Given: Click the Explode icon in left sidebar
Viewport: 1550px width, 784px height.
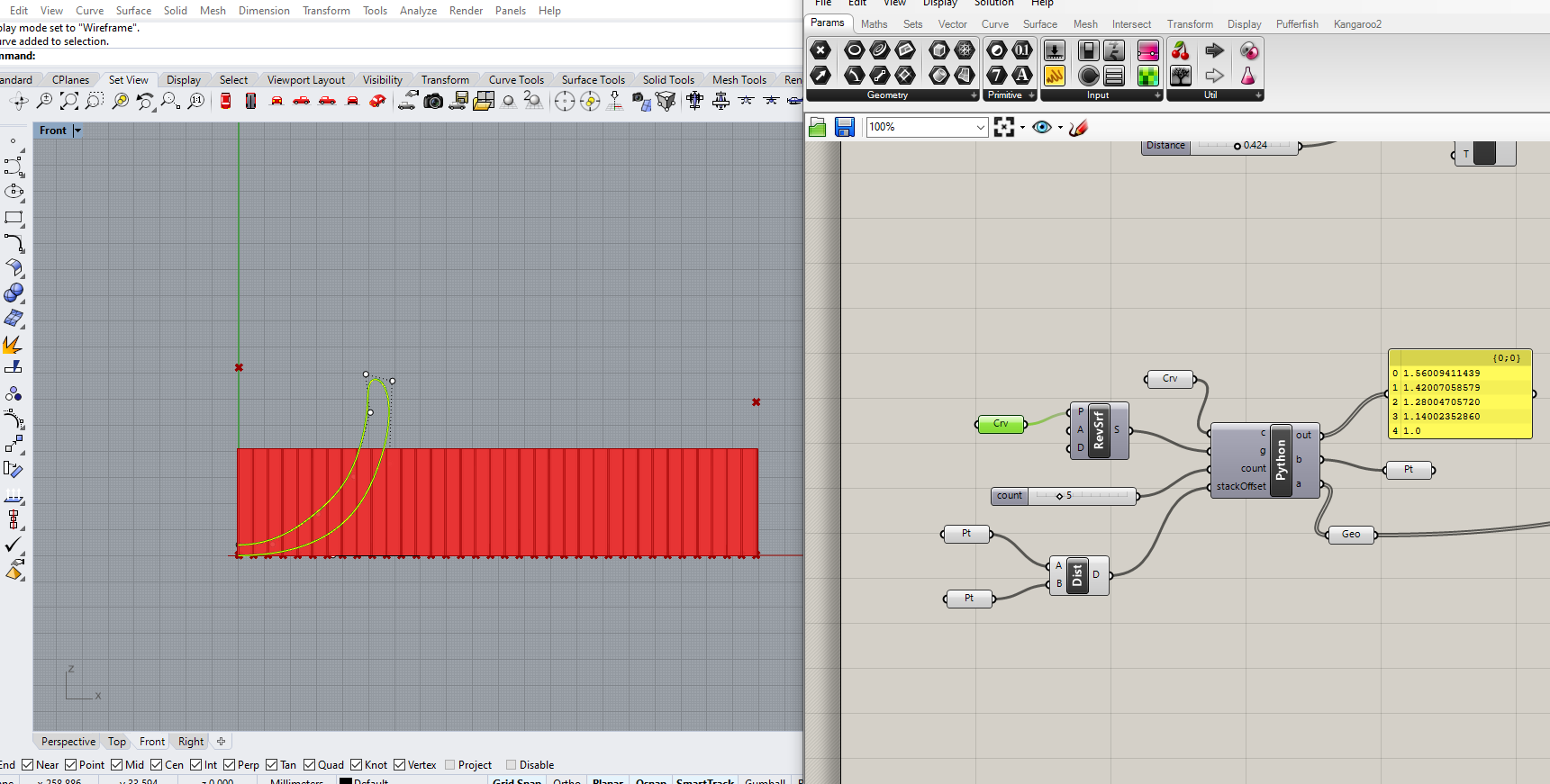Looking at the screenshot, I should pyautogui.click(x=14, y=344).
